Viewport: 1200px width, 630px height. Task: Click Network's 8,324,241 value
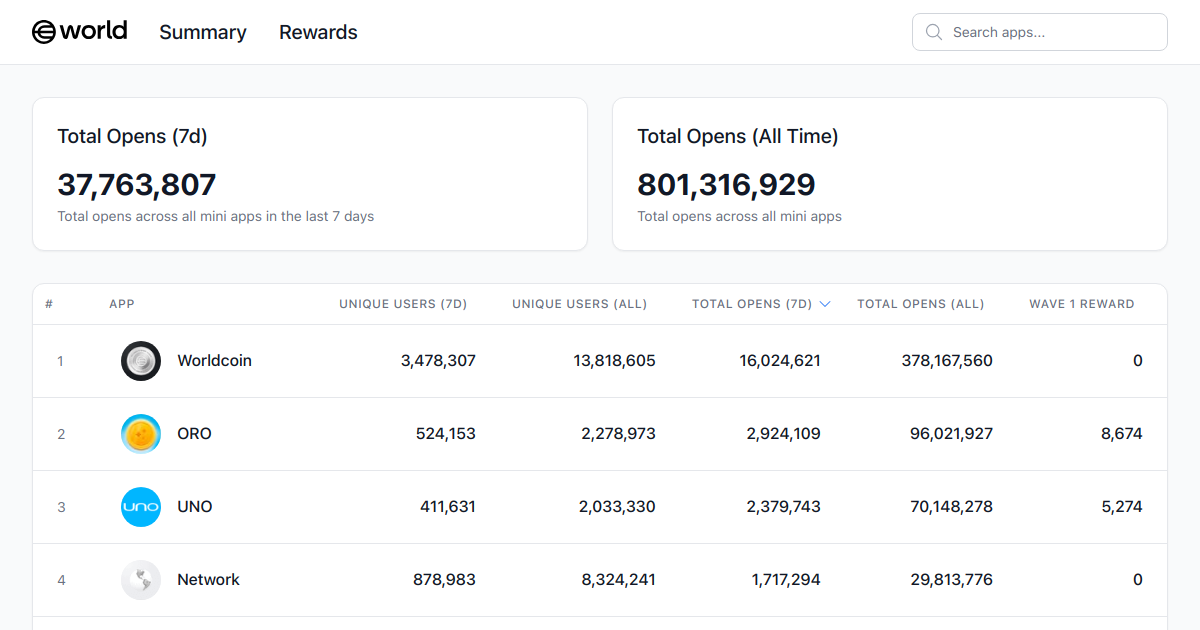point(618,580)
